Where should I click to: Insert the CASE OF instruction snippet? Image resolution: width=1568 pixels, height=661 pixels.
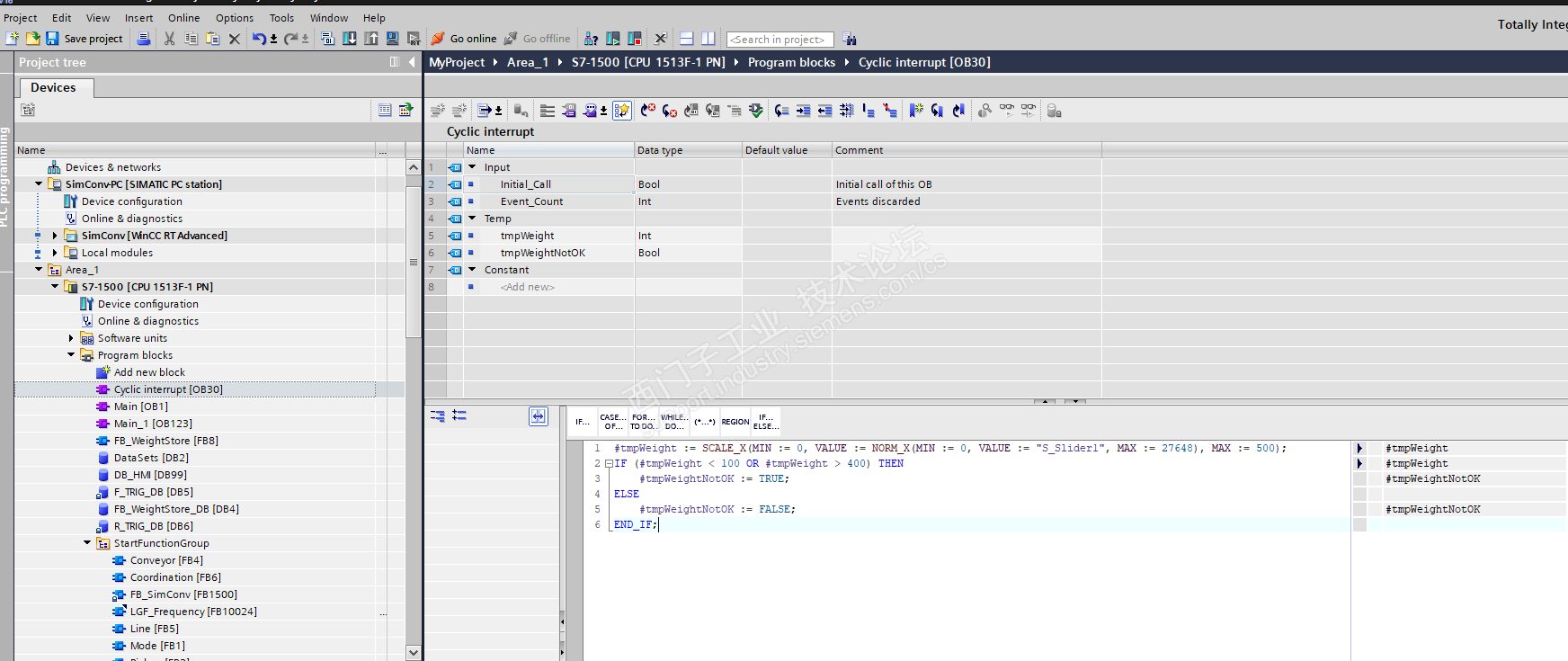click(612, 422)
